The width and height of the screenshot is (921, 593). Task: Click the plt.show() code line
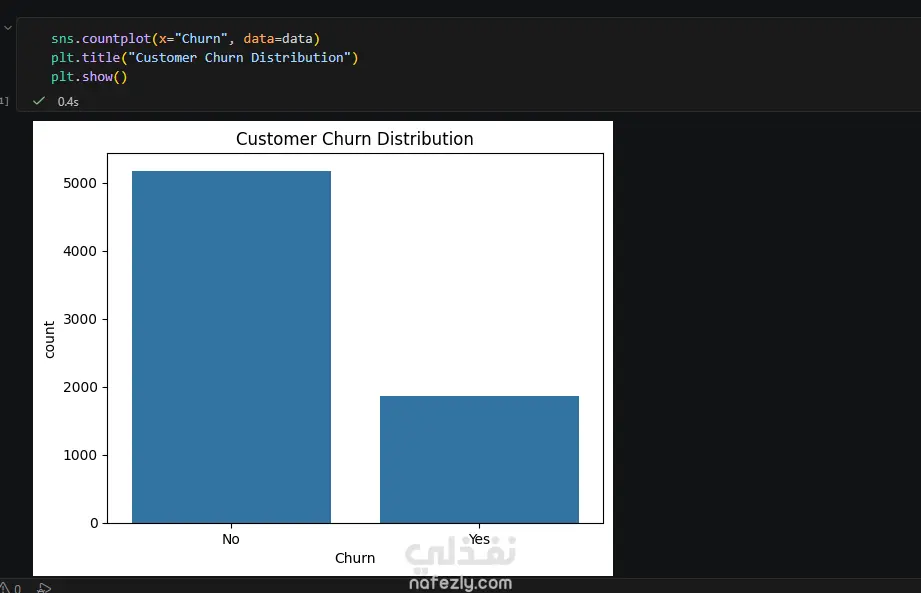pos(89,77)
